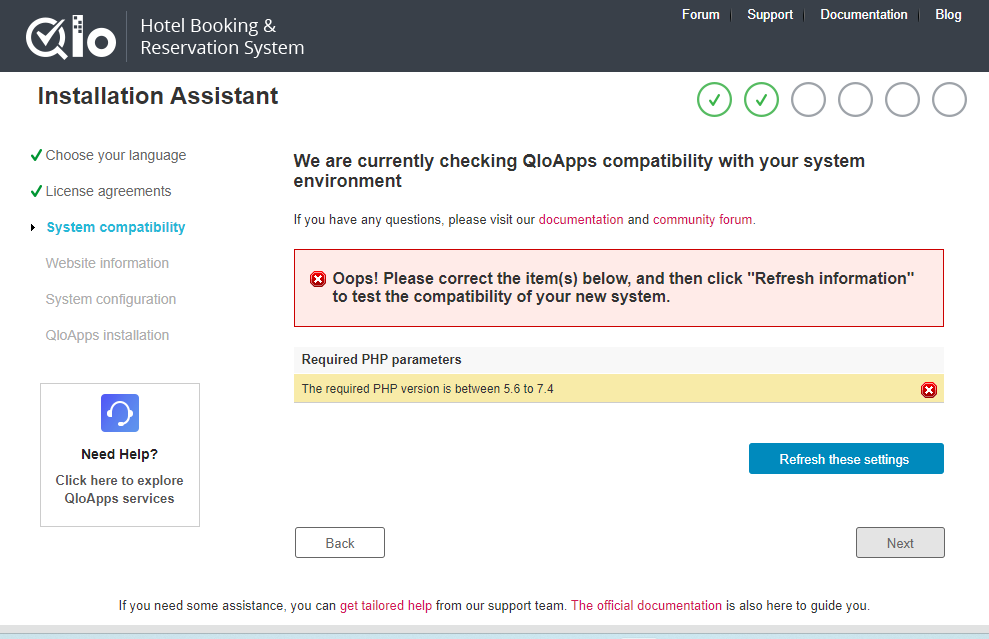Click the Next button
Viewport: 989px width, 639px height.
[900, 542]
